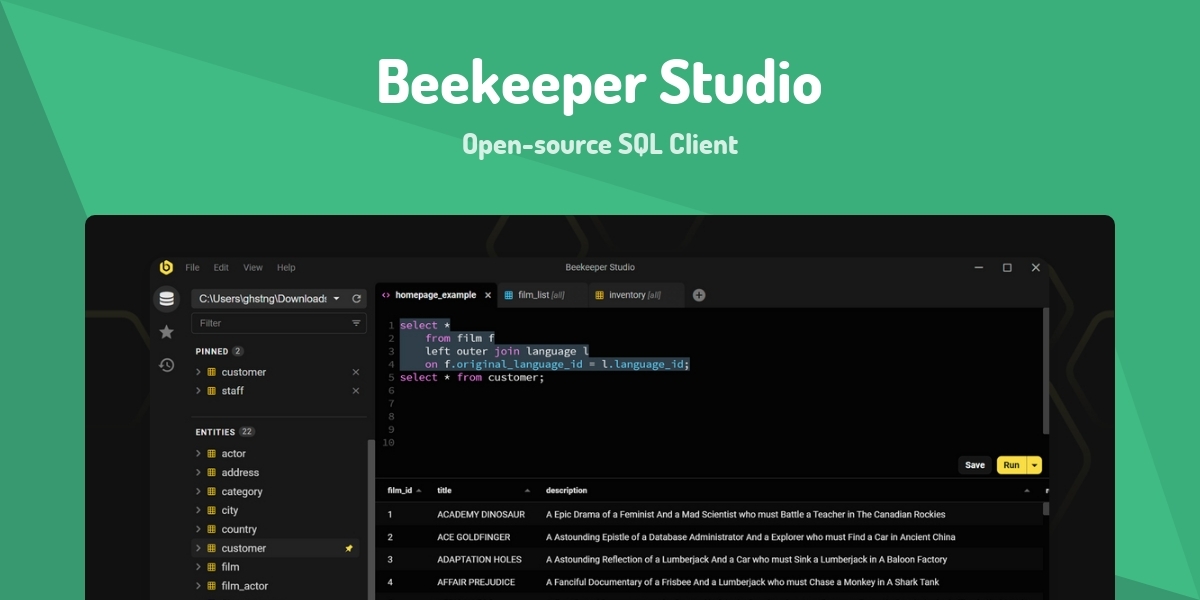Click the category table grid icon

coord(211,491)
